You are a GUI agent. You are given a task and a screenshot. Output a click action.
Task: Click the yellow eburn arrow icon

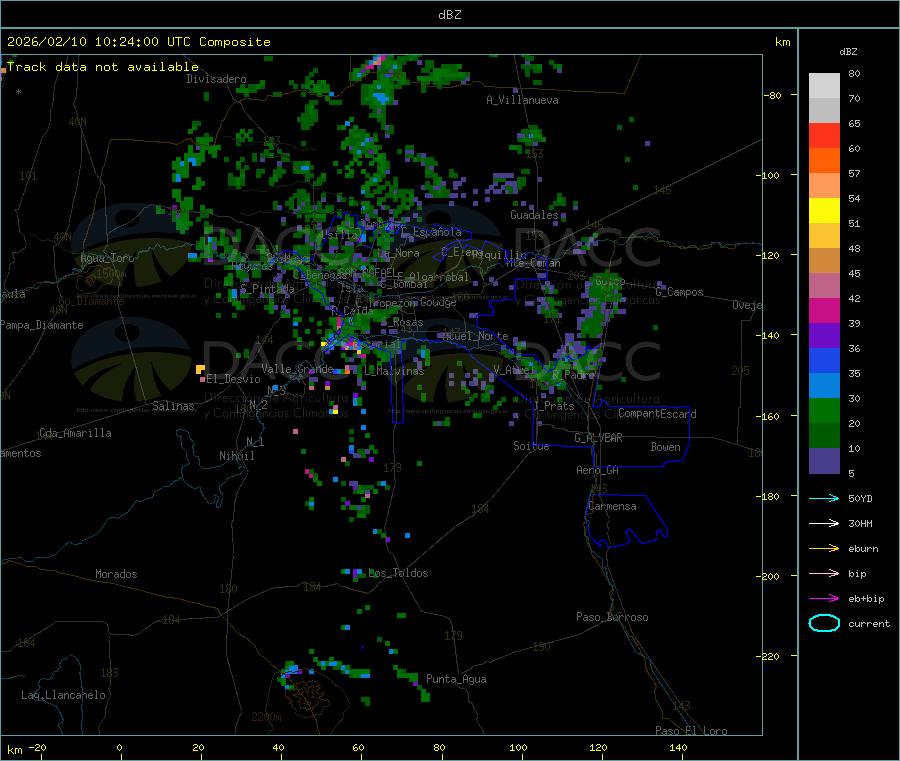[x=824, y=548]
